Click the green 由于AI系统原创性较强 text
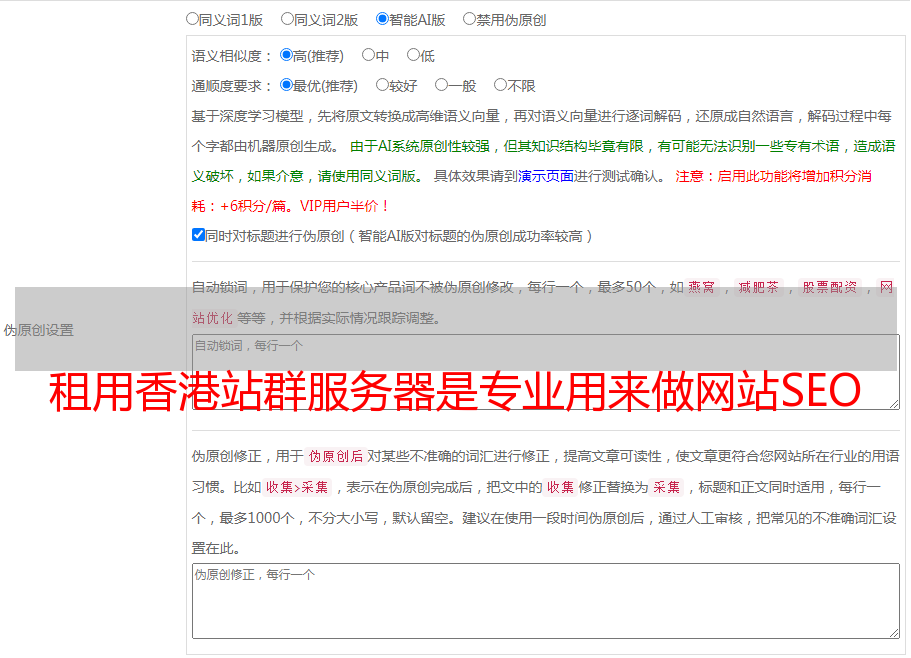 click(420, 146)
